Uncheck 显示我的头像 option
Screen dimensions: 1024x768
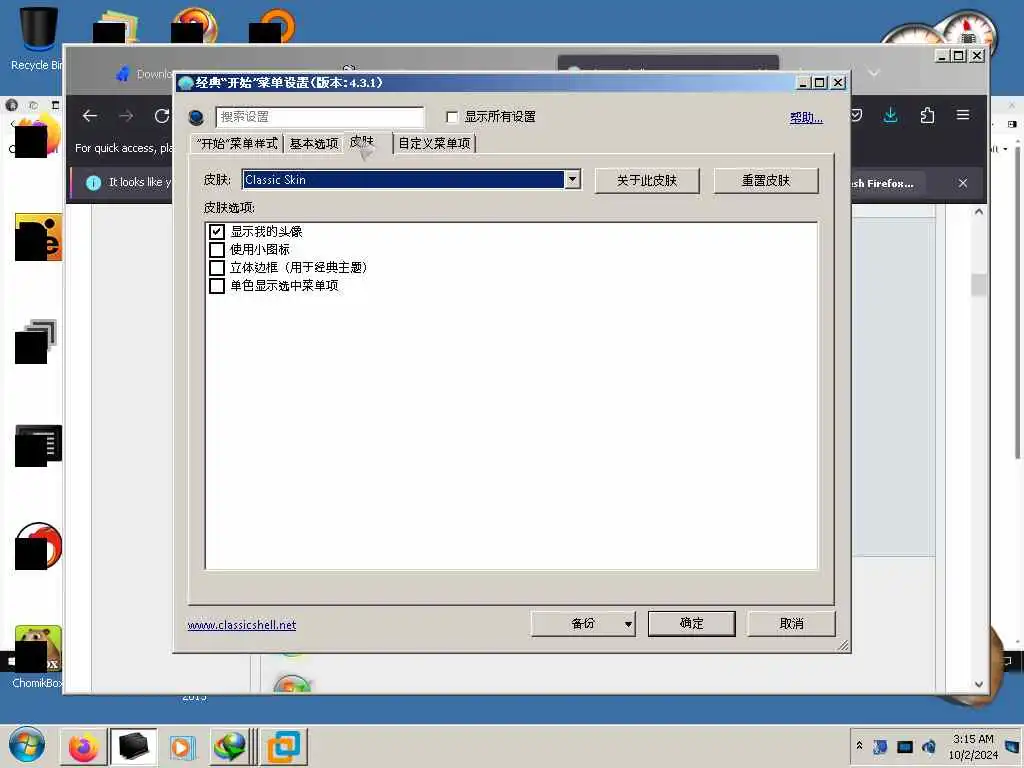click(217, 232)
